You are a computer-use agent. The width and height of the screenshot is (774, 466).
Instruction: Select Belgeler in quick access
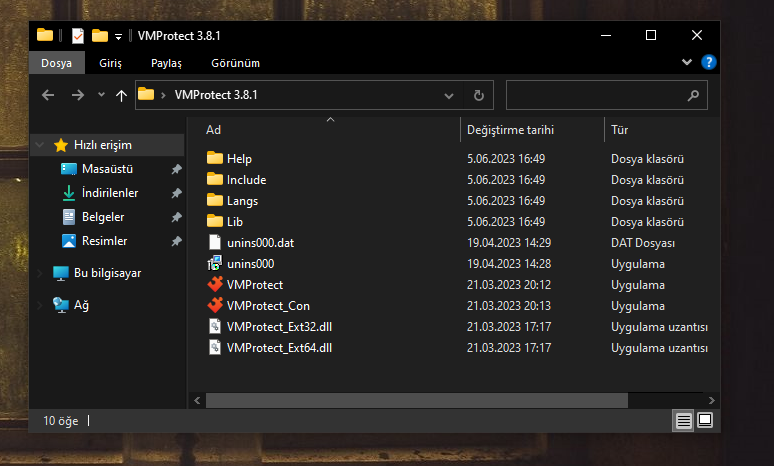[x=103, y=217]
